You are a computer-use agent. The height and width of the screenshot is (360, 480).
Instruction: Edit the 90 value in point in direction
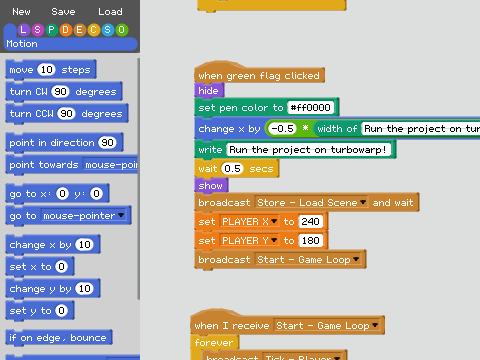tap(107, 143)
